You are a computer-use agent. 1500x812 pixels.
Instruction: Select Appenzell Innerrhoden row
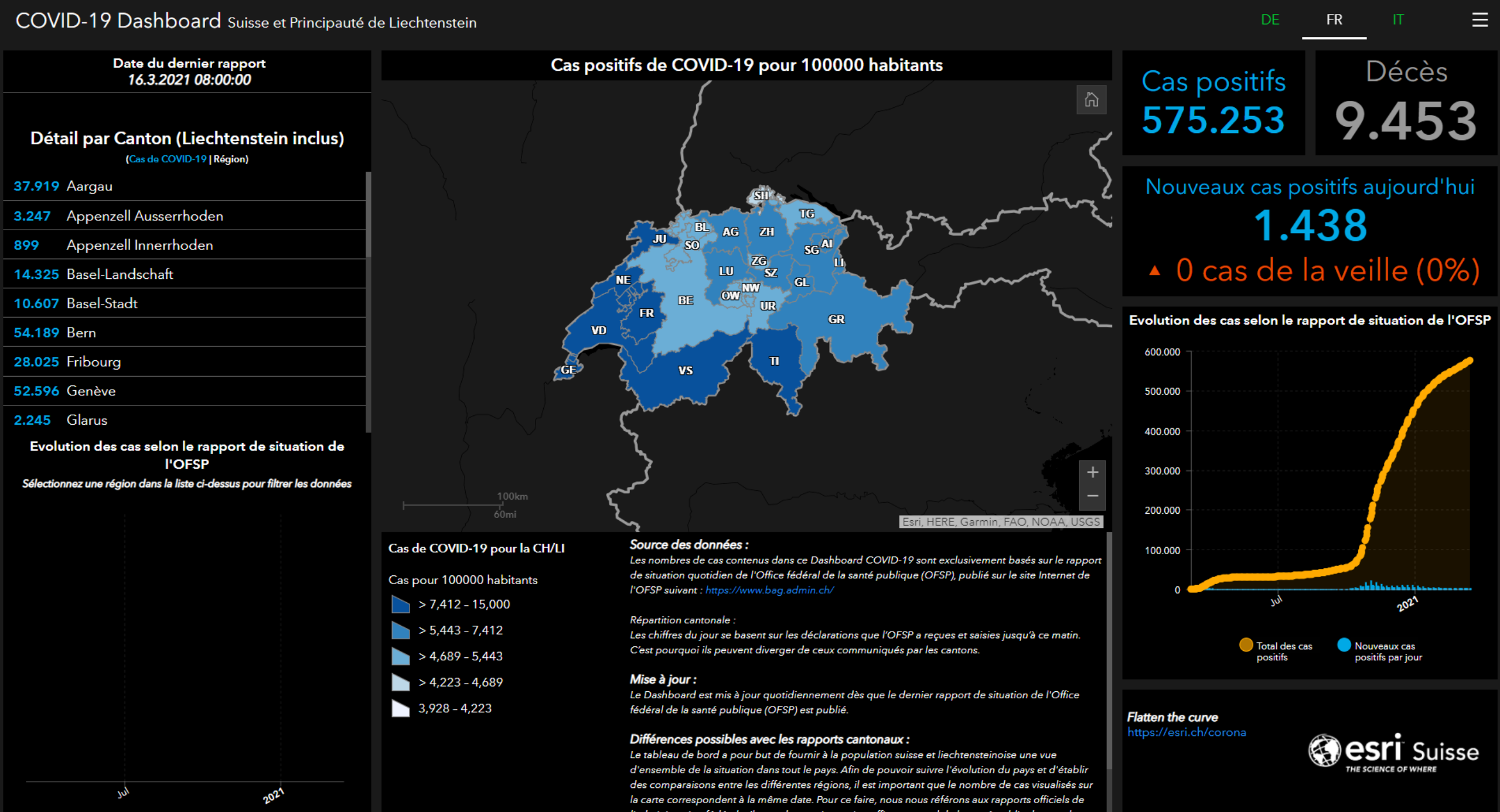pos(185,245)
